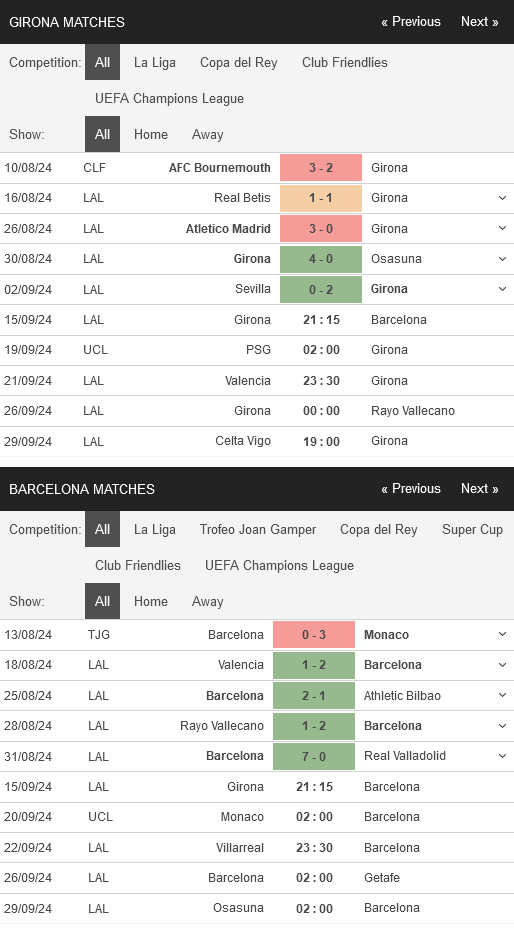Filter Girona matches by La Liga
This screenshot has height=930, width=514.
[x=155, y=62]
